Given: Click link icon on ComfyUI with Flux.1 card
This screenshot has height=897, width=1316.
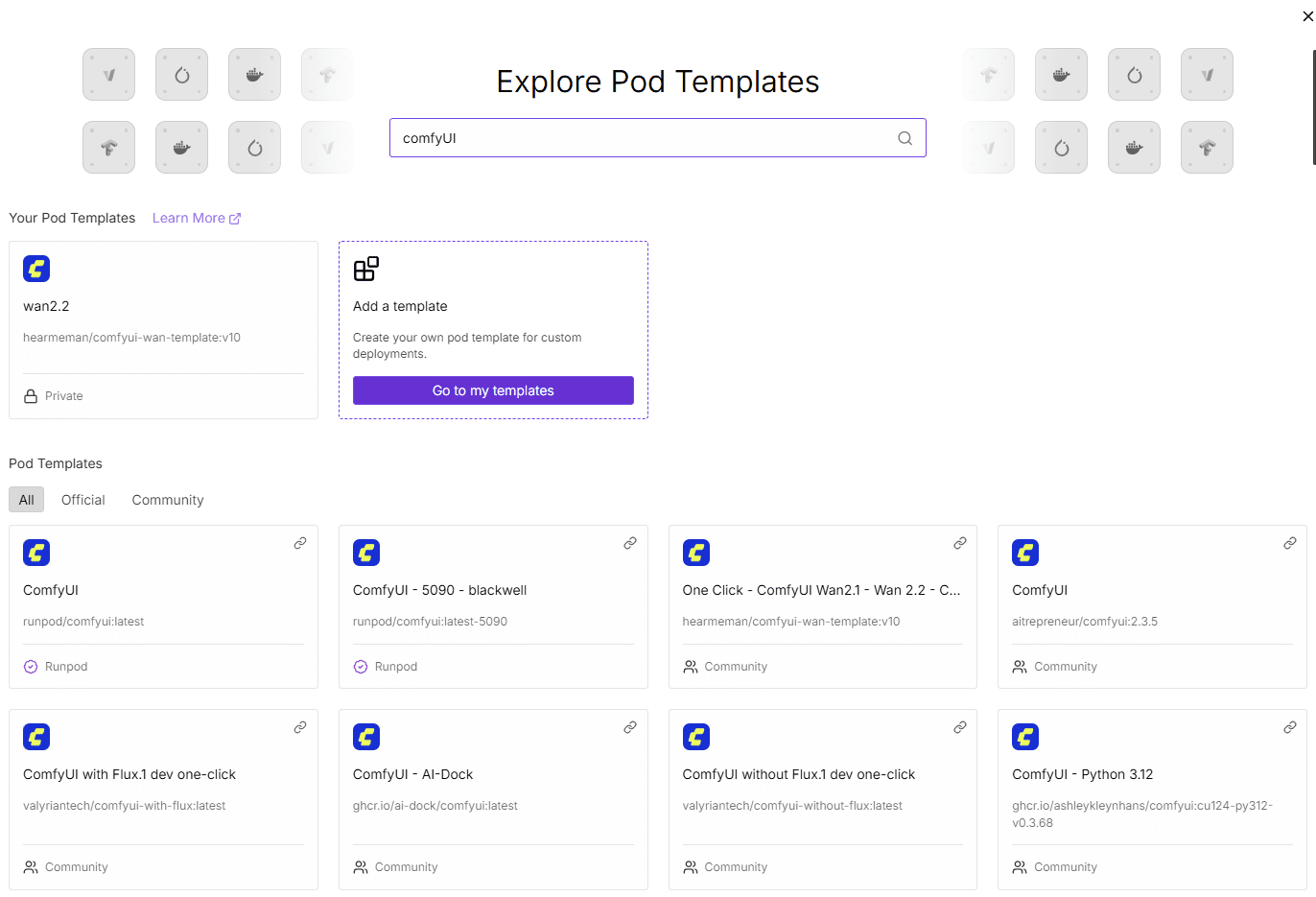Looking at the screenshot, I should 300,727.
